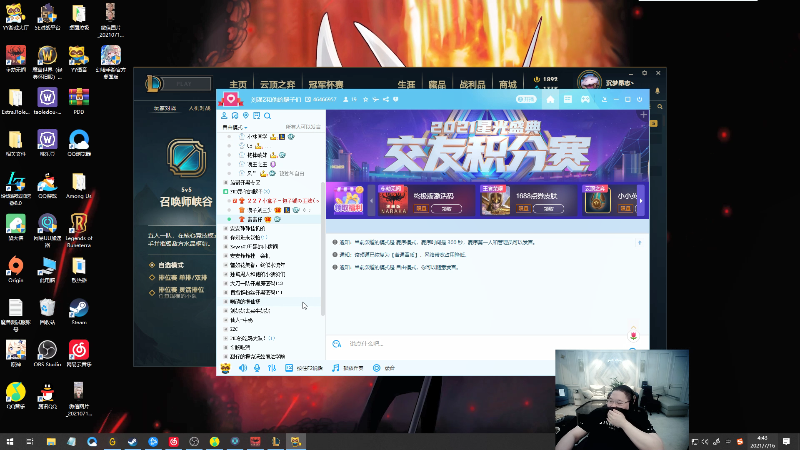Click the emoji icon beside chat input

337,344
